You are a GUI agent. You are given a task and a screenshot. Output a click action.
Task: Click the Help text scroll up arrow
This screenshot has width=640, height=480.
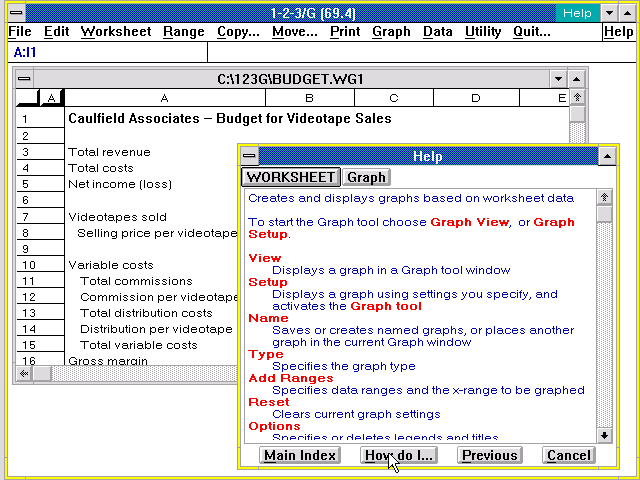(x=604, y=198)
